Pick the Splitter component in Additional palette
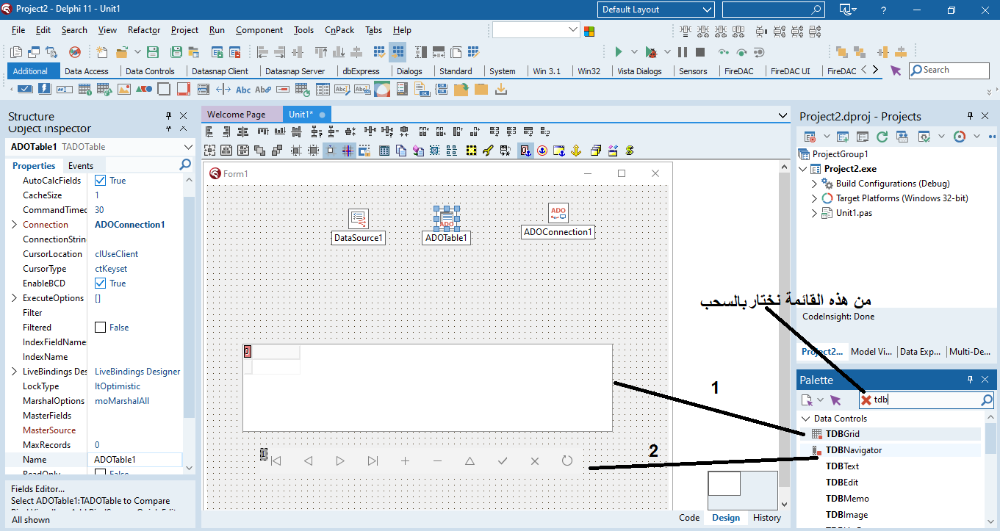The width and height of the screenshot is (1000, 531). 223,89
